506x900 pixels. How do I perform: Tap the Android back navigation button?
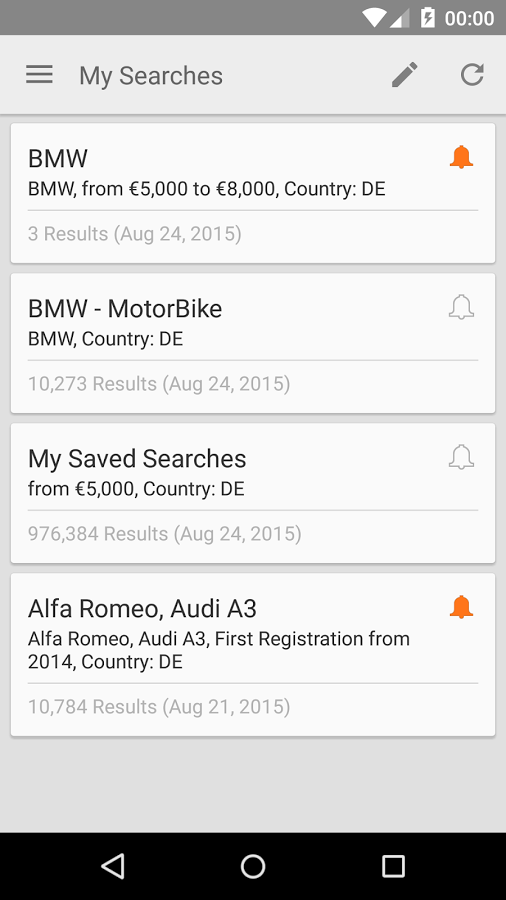pos(112,866)
